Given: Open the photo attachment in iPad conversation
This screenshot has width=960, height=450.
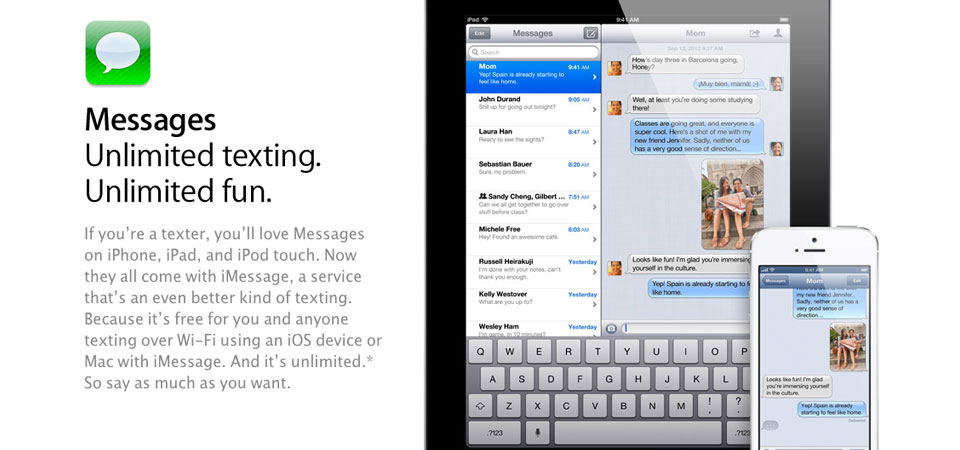Looking at the screenshot, I should click(732, 204).
